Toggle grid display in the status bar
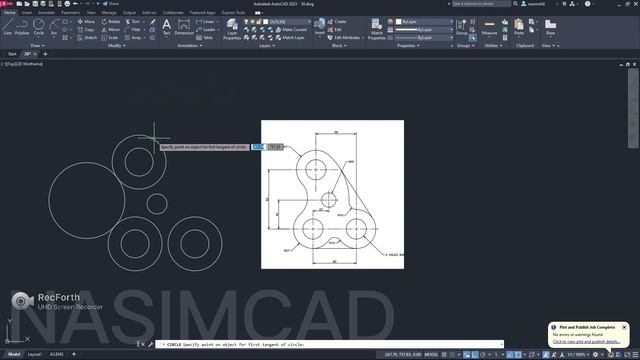Viewport: 640px width, 360px height. pyautogui.click(x=444, y=354)
